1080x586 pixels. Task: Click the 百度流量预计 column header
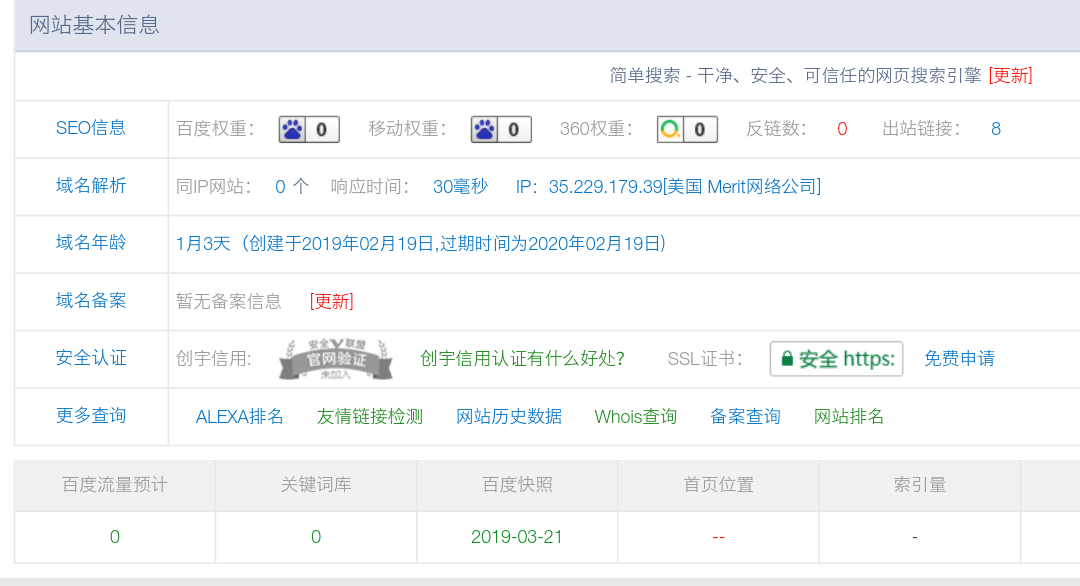point(115,485)
